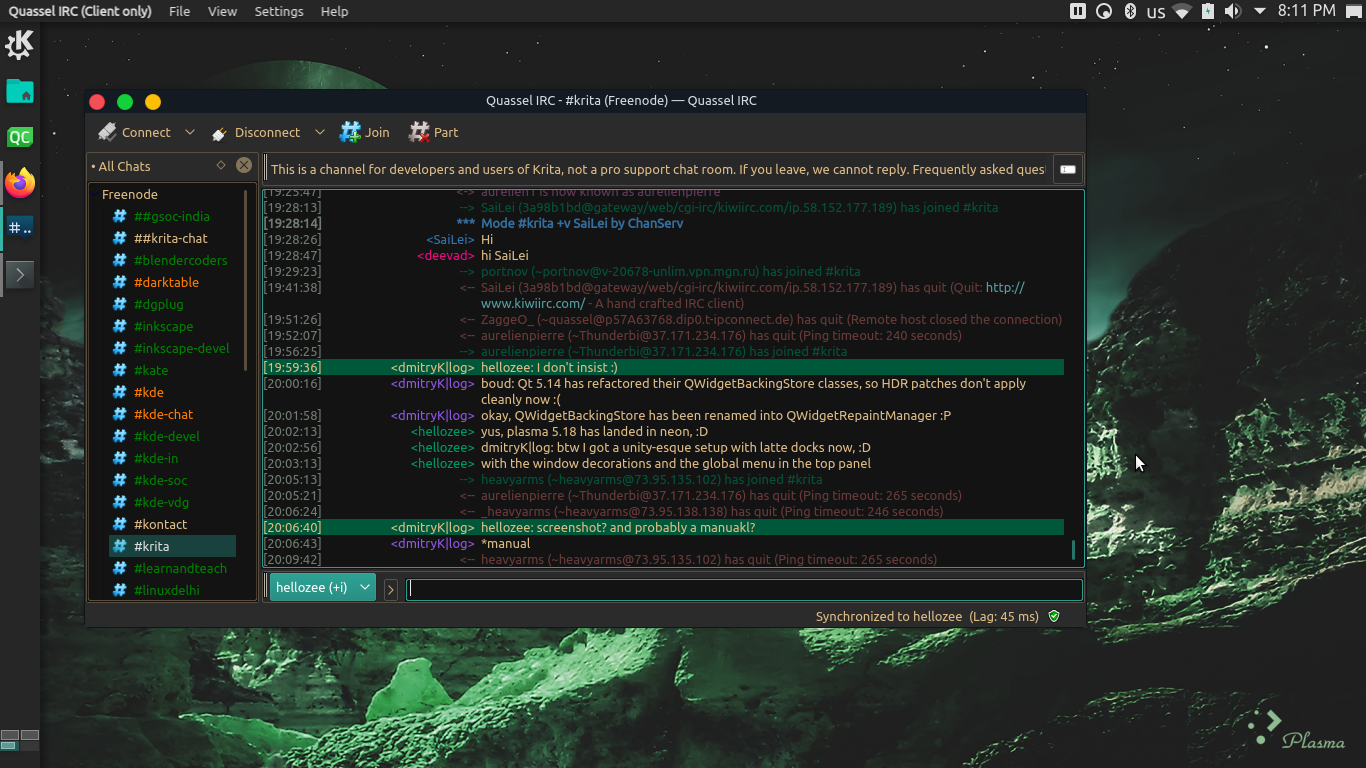Open the audio volume tray icon
This screenshot has height=768, width=1366.
click(1232, 11)
